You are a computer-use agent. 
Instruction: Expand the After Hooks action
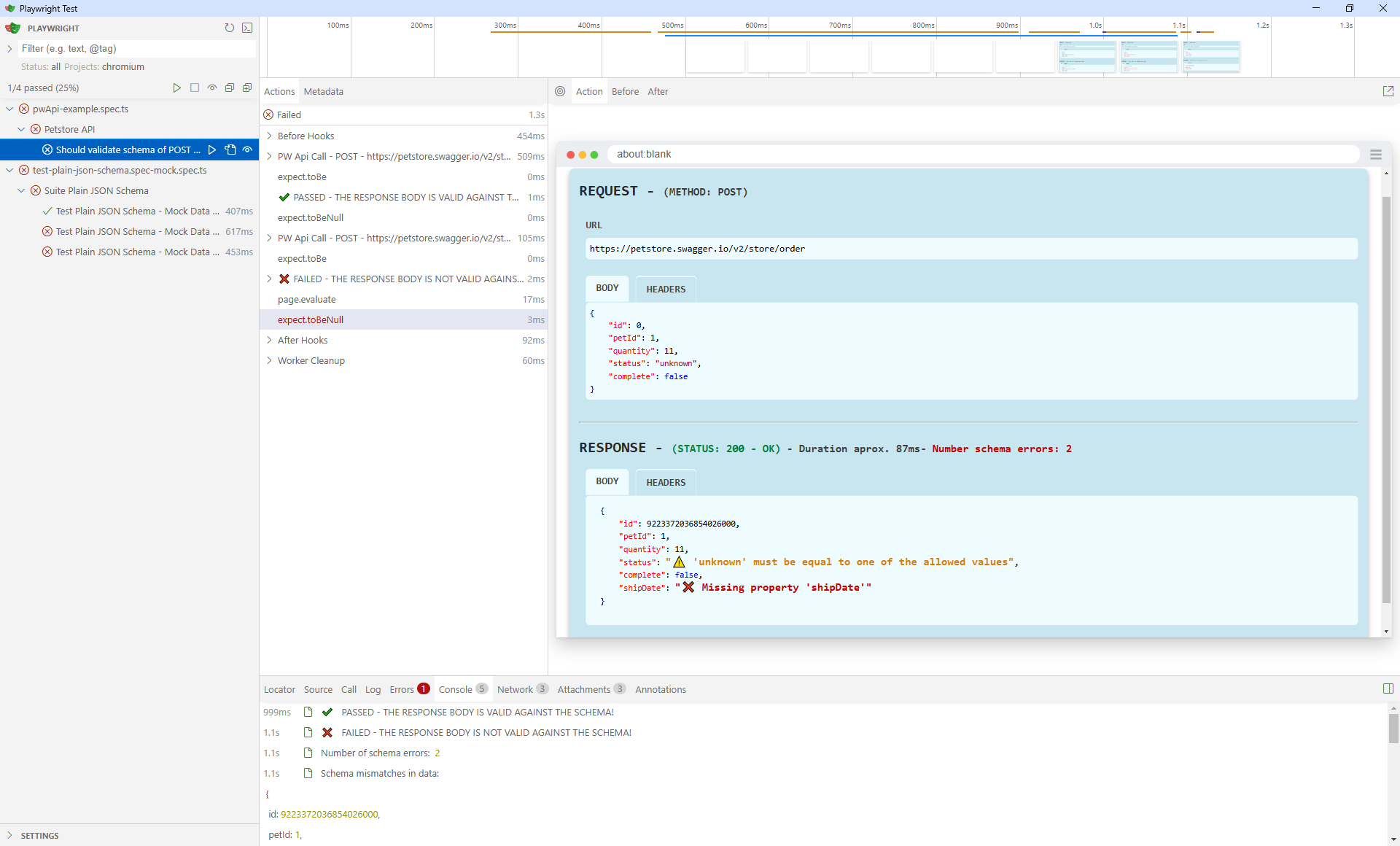click(x=269, y=340)
